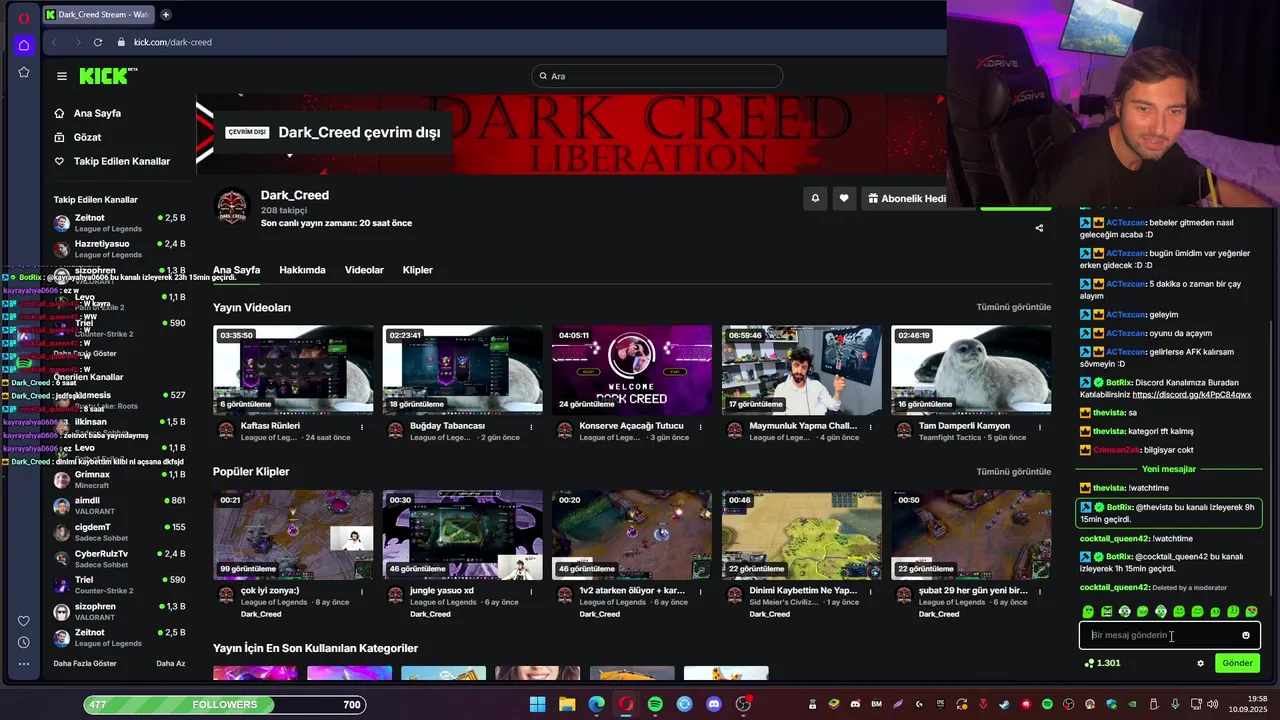Play the Dinimi Kaybettim Ne Yap... clip
This screenshot has width=1280, height=720.
(x=802, y=535)
